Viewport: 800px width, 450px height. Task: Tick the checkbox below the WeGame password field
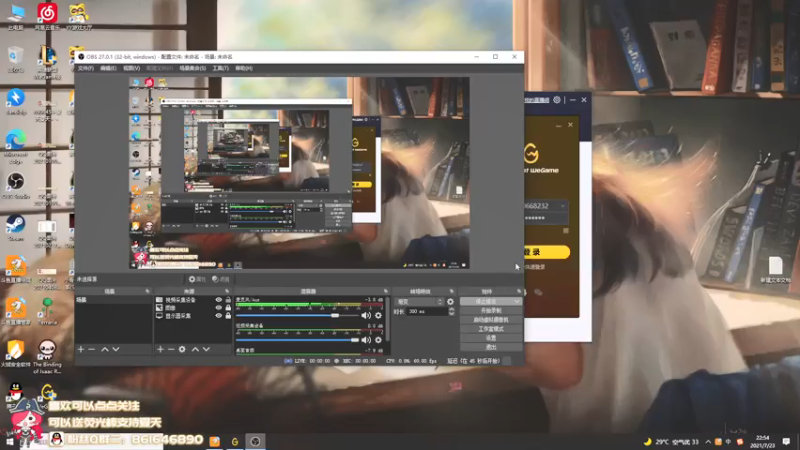[565, 231]
